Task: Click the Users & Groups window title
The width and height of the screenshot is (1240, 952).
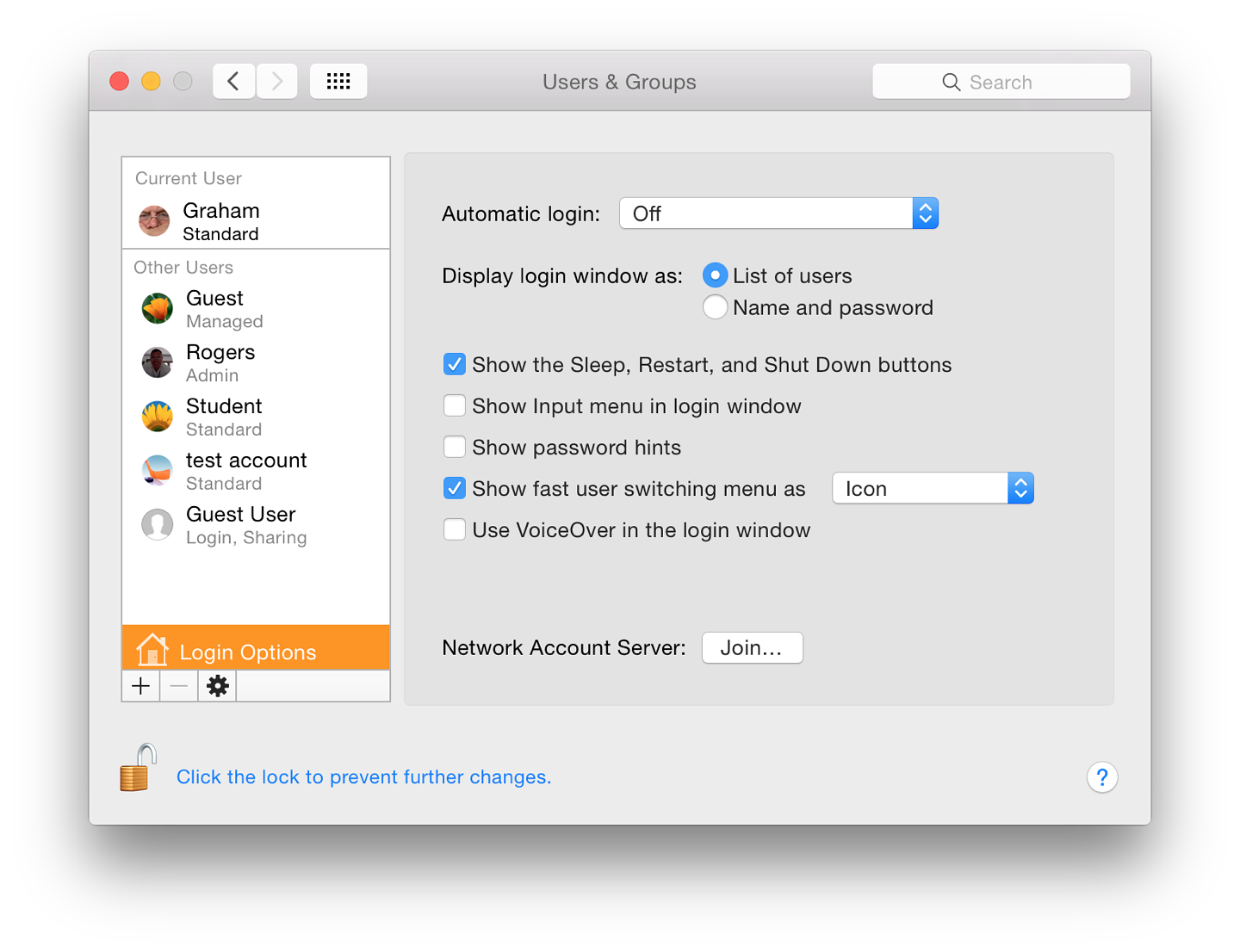Action: pyautogui.click(x=619, y=82)
